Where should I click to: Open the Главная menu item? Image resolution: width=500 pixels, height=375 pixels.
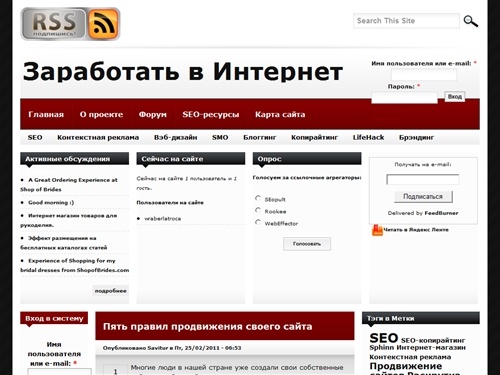pos(46,114)
